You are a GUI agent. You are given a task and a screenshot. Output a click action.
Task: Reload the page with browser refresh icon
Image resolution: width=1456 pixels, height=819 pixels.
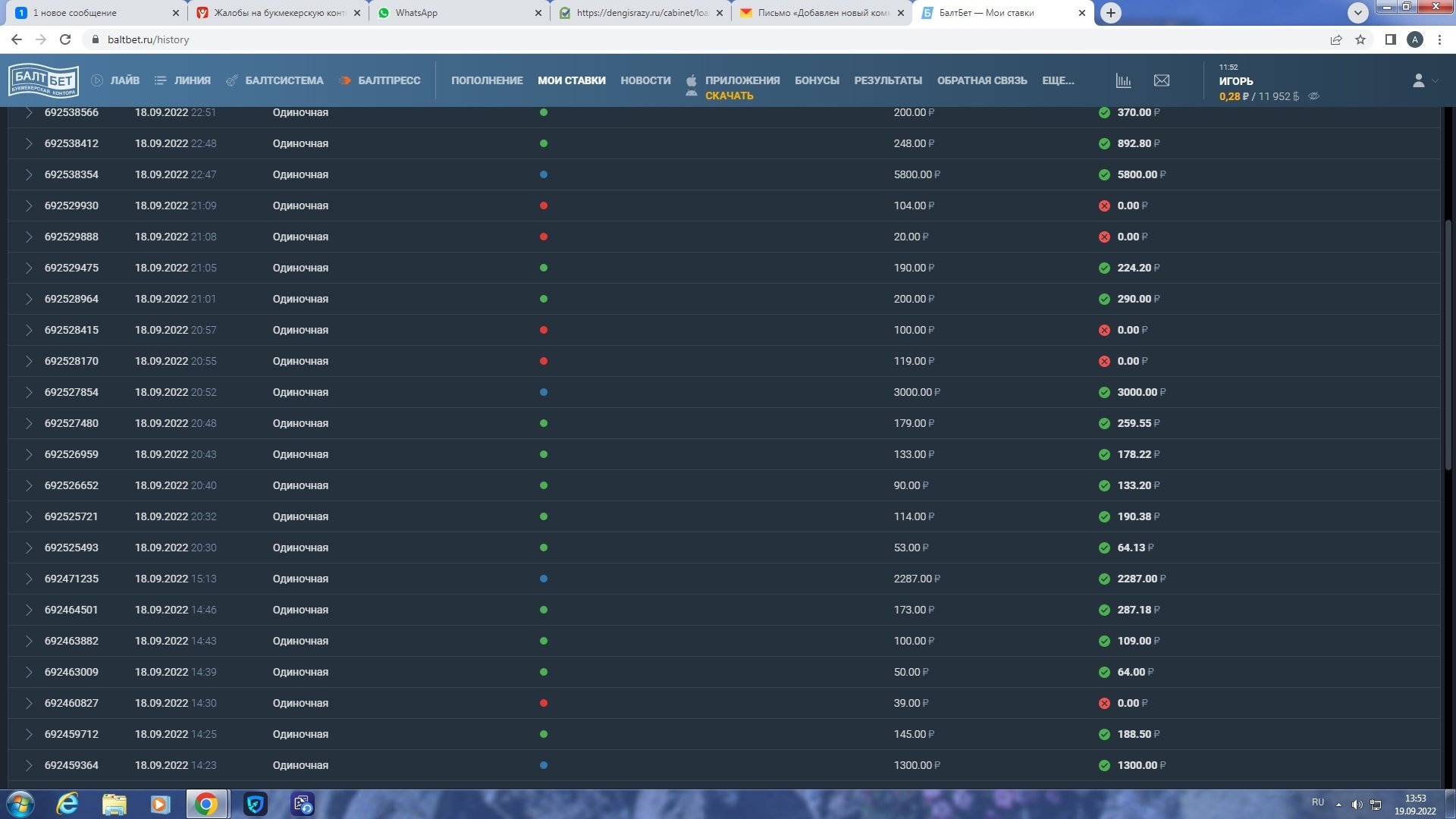pyautogui.click(x=65, y=39)
